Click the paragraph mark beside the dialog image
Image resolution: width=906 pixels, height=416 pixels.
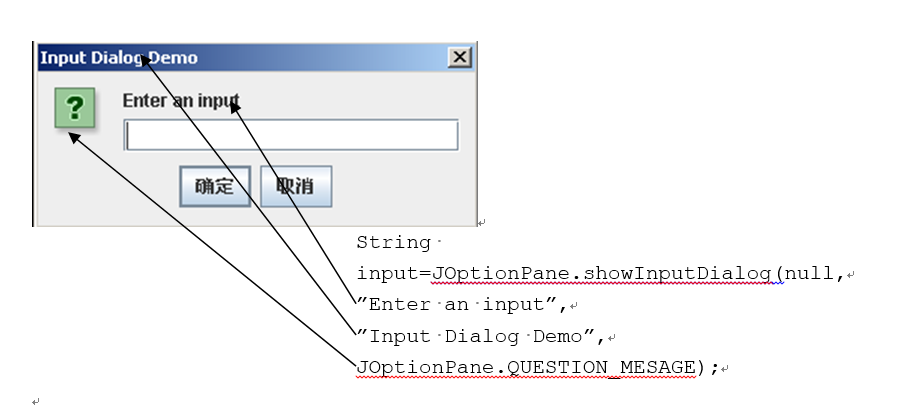point(482,222)
